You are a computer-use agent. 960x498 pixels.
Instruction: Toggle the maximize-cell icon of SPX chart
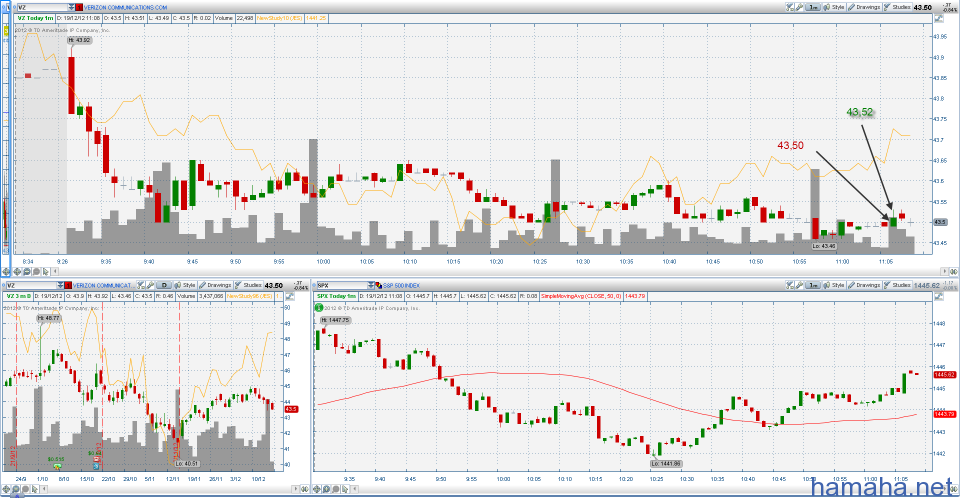point(939,296)
